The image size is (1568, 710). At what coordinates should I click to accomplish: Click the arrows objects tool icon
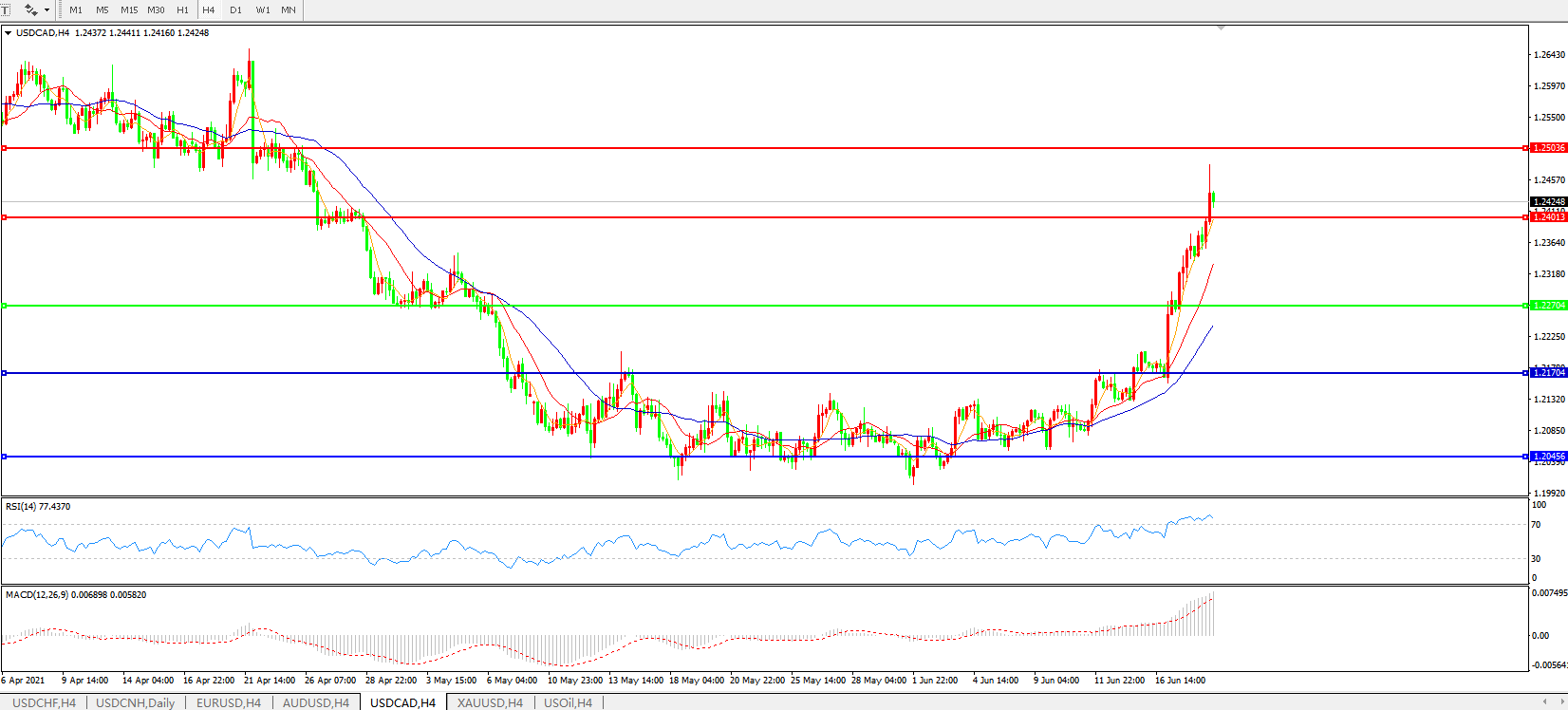tap(30, 9)
